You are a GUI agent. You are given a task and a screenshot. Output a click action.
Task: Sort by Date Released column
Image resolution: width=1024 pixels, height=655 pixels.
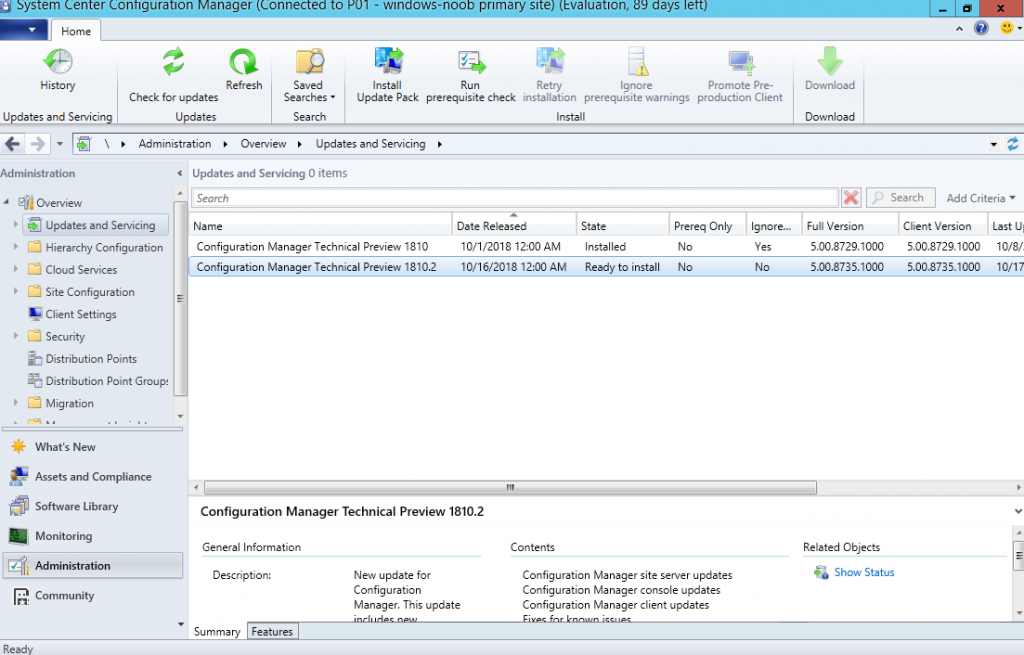pyautogui.click(x=514, y=226)
